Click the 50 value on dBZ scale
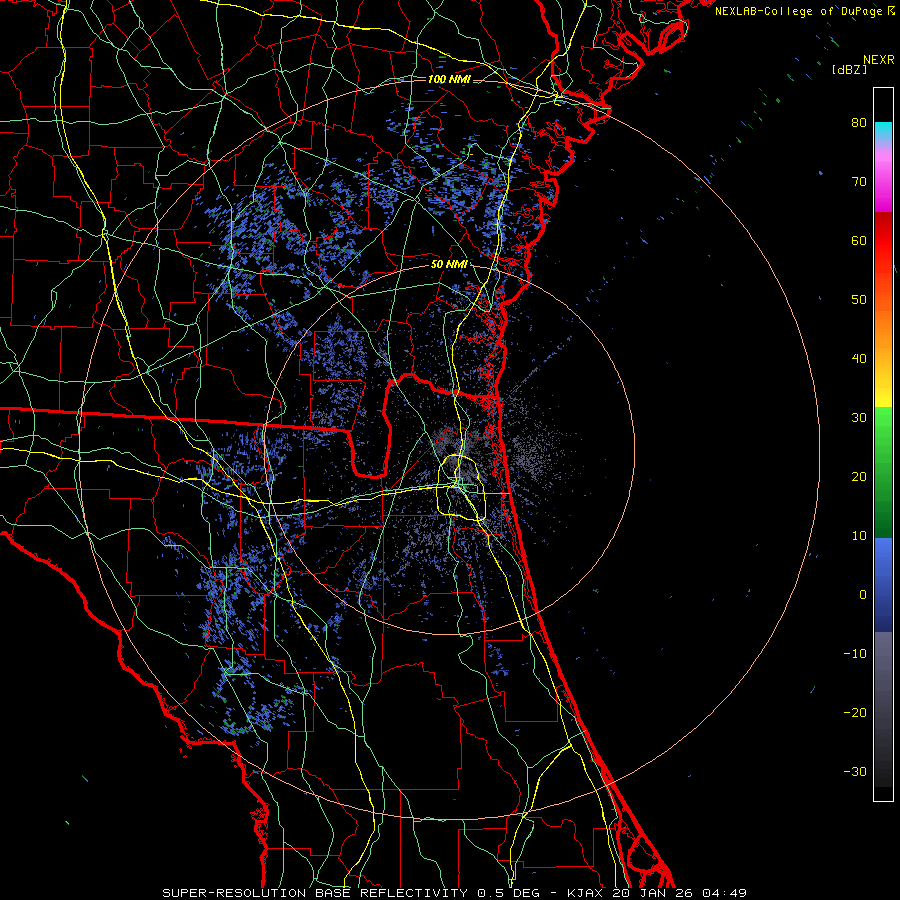The width and height of the screenshot is (900, 900). coord(859,300)
